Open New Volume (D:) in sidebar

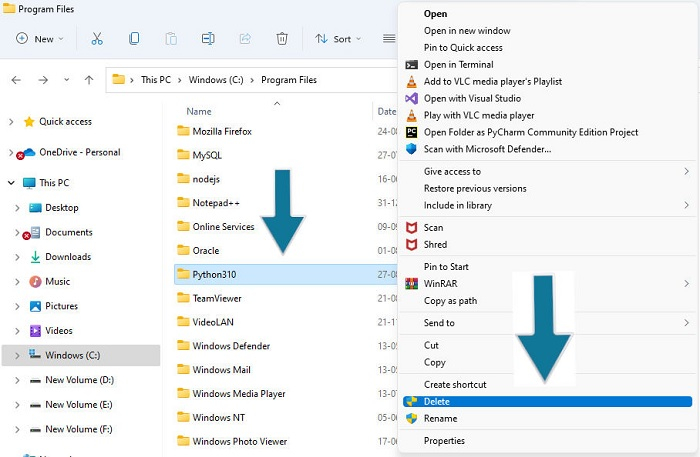pyautogui.click(x=79, y=380)
